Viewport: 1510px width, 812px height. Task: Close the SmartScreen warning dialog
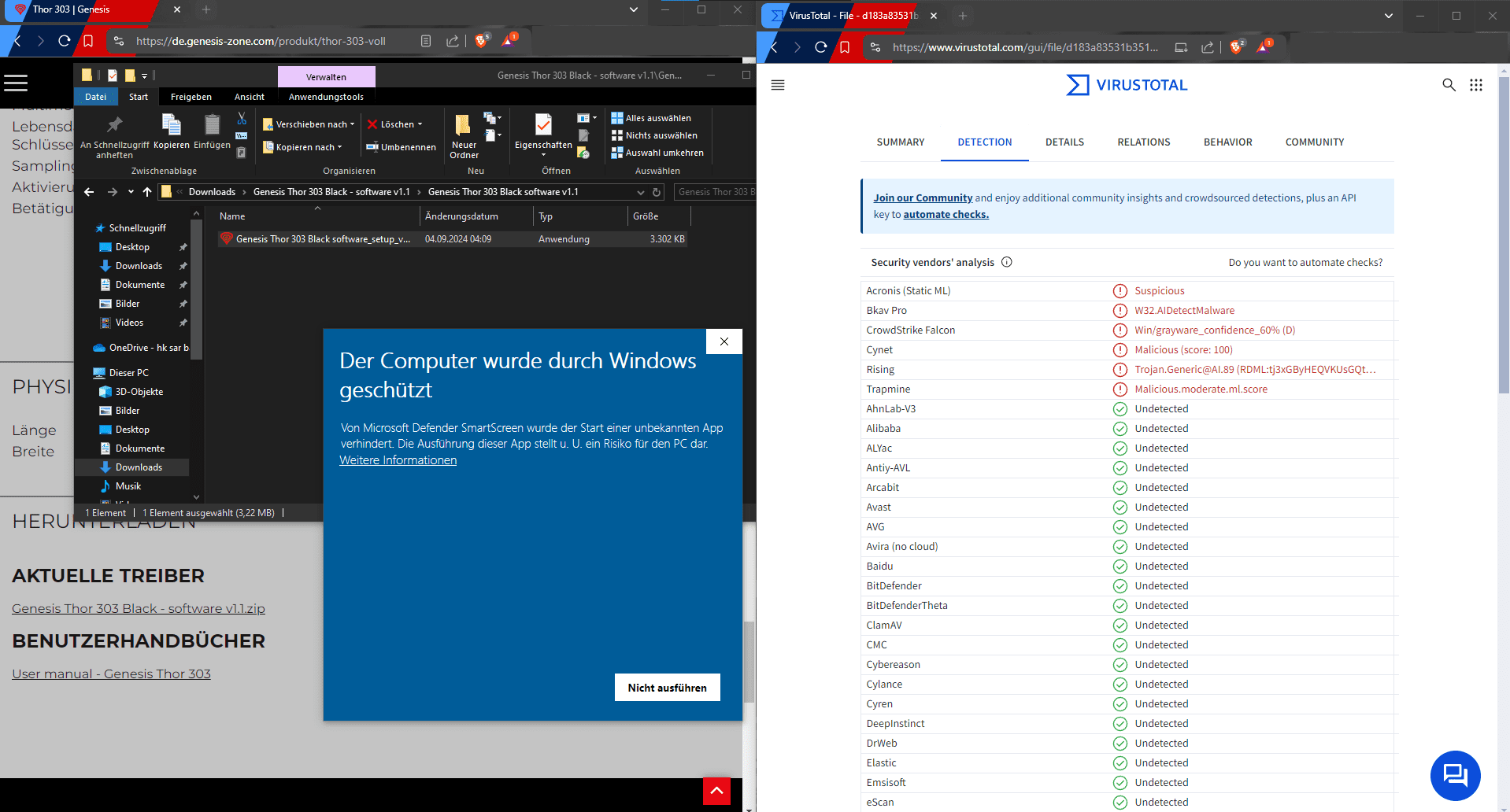point(724,341)
